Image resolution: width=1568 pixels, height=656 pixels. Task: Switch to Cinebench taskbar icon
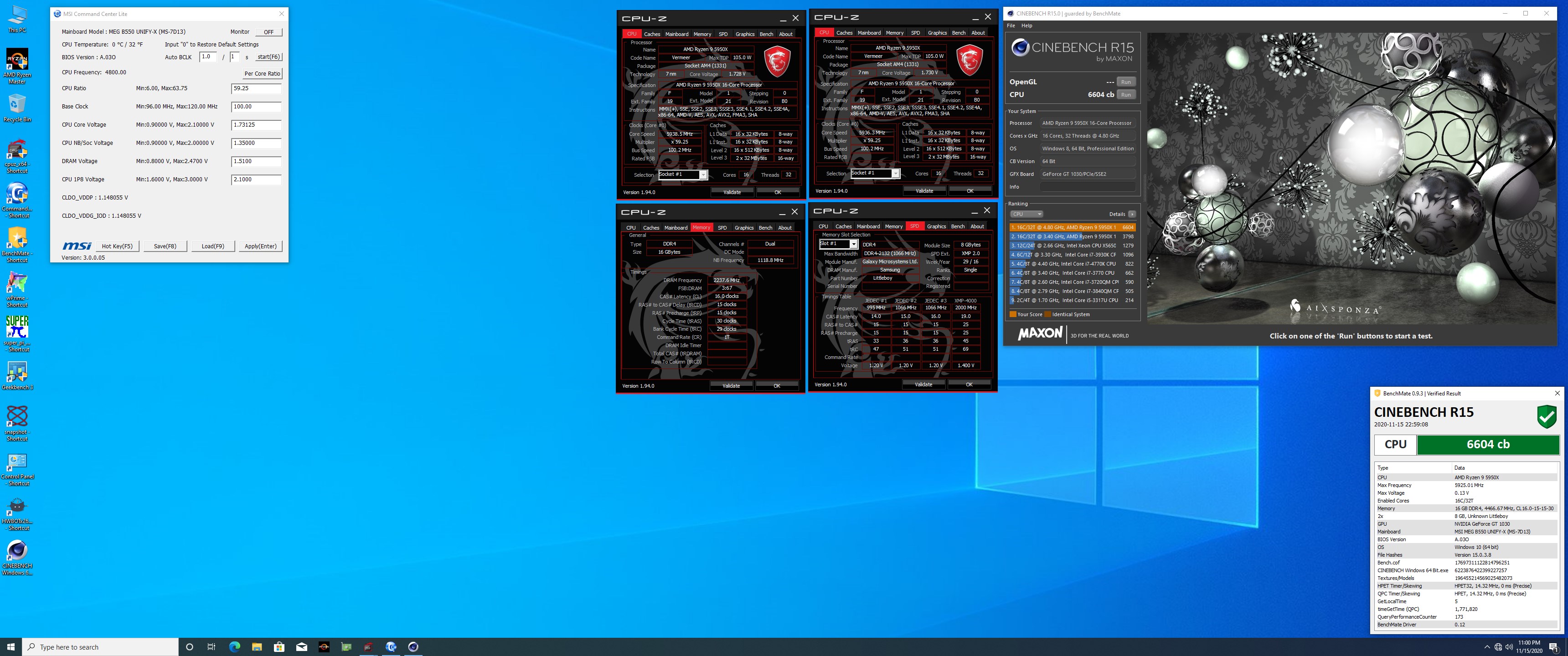[x=413, y=646]
